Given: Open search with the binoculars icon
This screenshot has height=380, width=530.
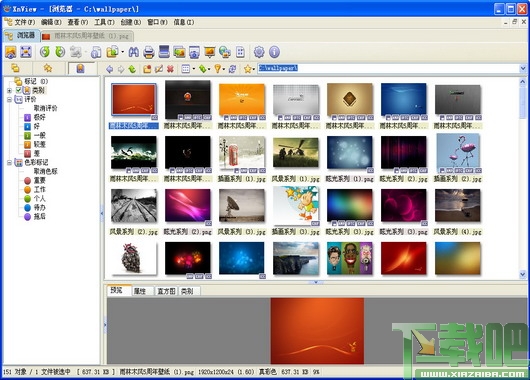Looking at the screenshot, I should 134,52.
